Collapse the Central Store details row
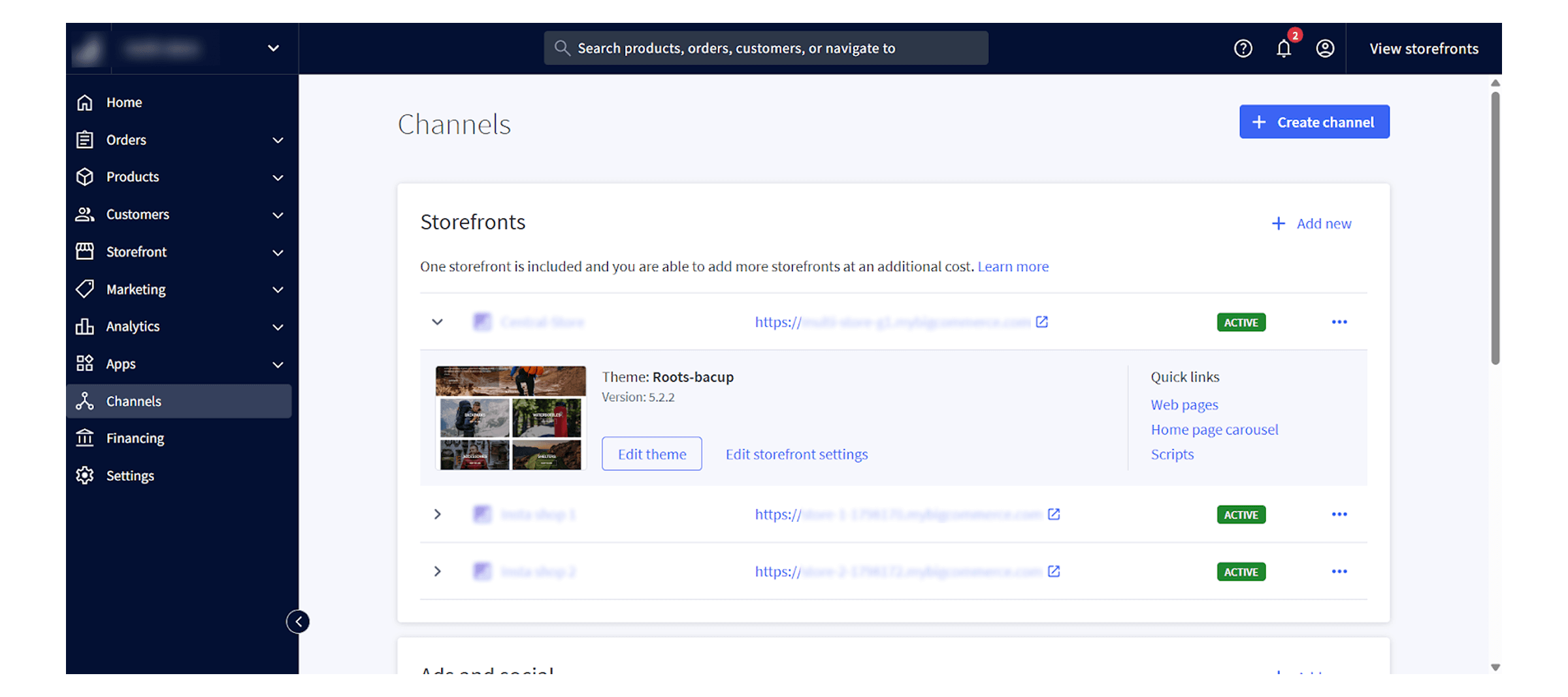Image resolution: width=1568 pixels, height=697 pixels. coord(438,321)
